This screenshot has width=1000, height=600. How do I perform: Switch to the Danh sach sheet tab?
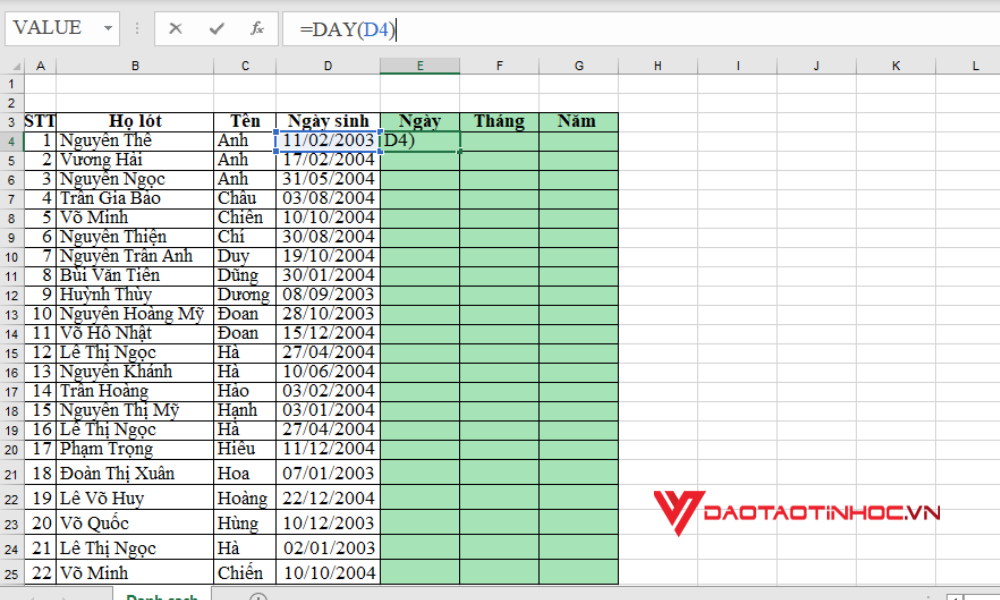(162, 595)
